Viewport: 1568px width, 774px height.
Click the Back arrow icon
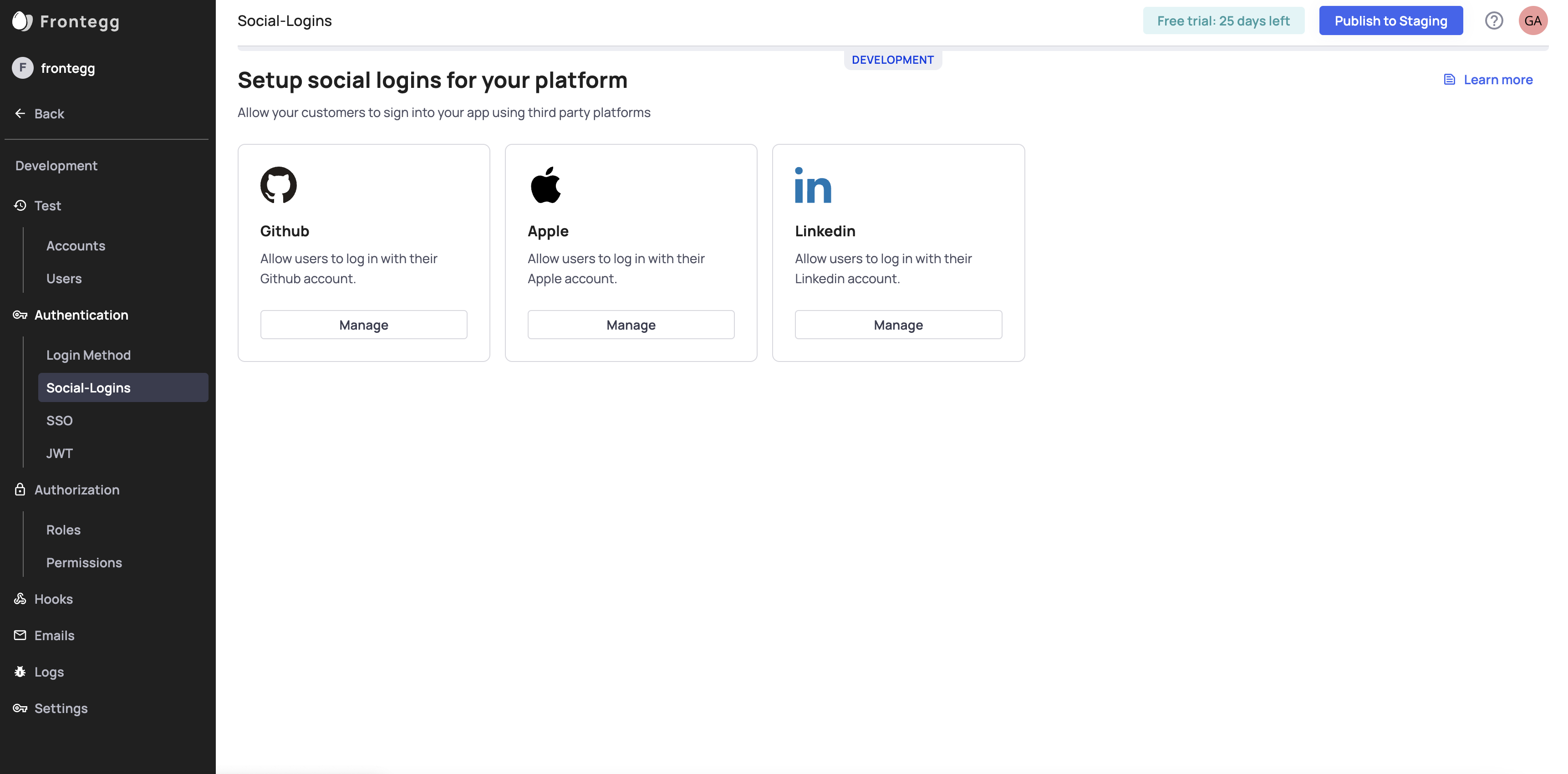click(20, 114)
